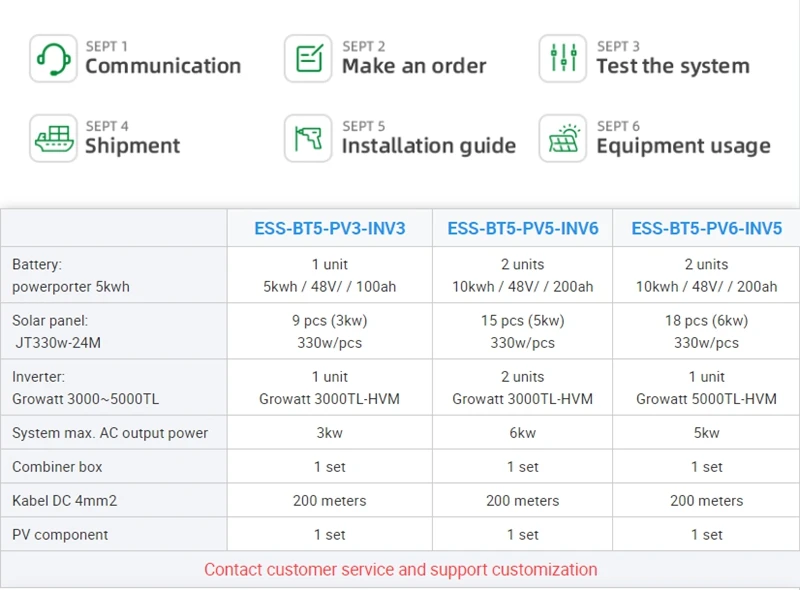Click the Solar panel: row label
Image resolution: width=800 pixels, height=590 pixels.
tap(50, 321)
